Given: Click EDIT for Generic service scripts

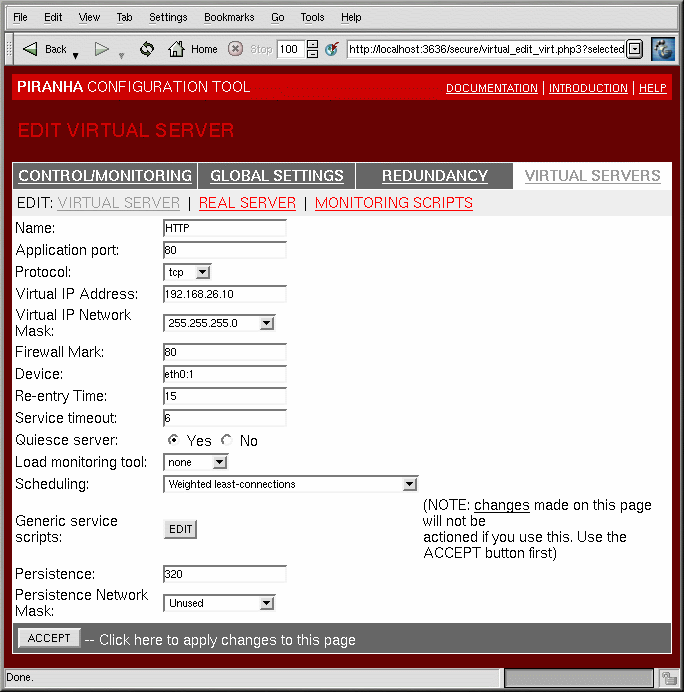Looking at the screenshot, I should click(x=180, y=529).
